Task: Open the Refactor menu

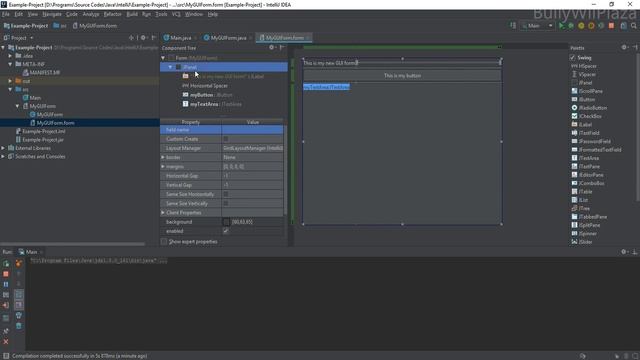Action: (112, 14)
